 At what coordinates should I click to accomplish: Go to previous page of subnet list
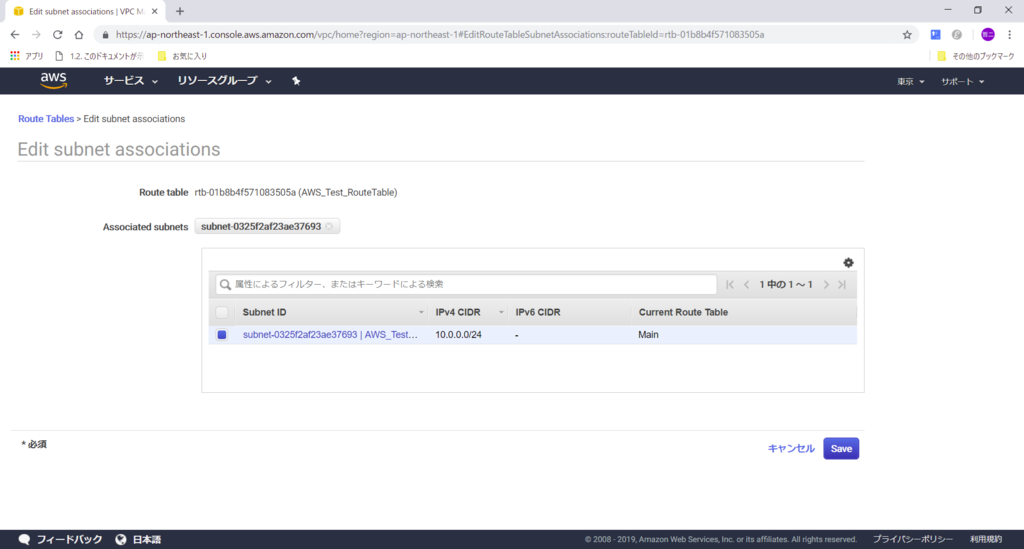(746, 285)
